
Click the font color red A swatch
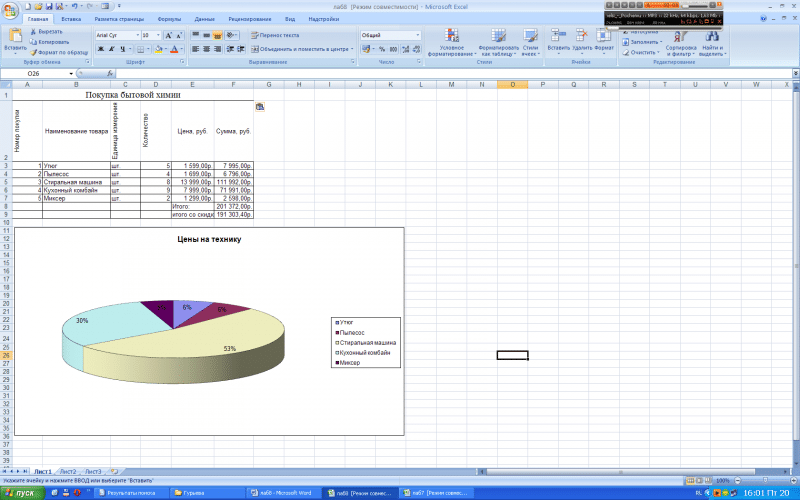(174, 49)
